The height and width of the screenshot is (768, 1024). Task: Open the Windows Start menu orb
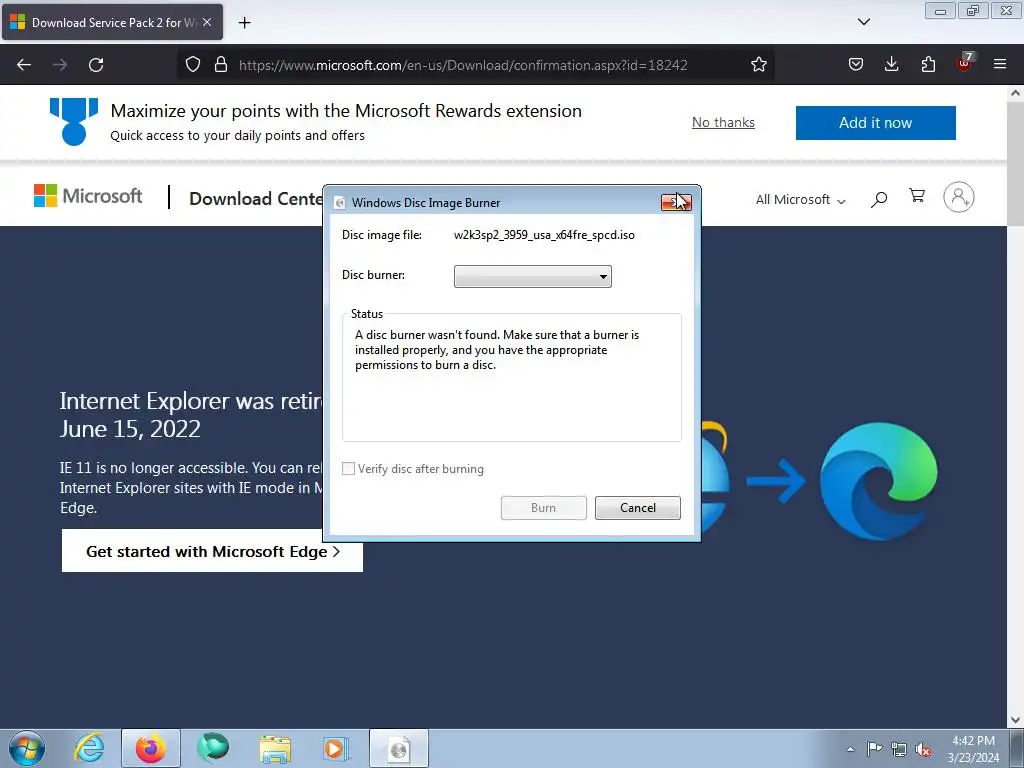[27, 748]
